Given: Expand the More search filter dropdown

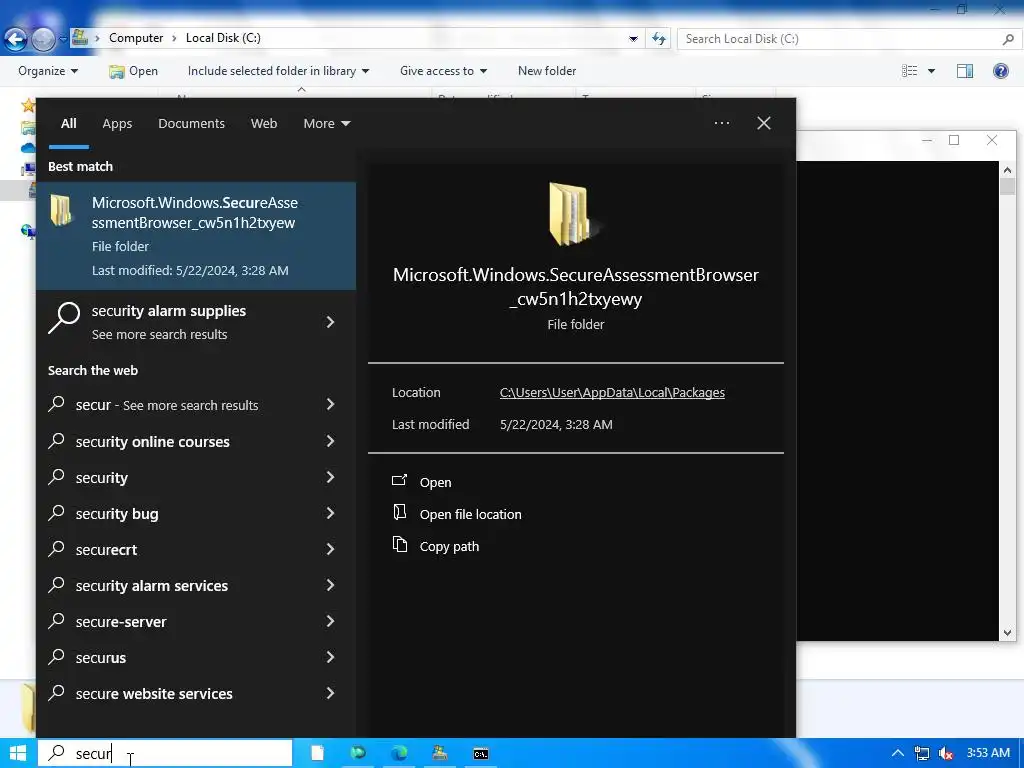Looking at the screenshot, I should tap(327, 123).
